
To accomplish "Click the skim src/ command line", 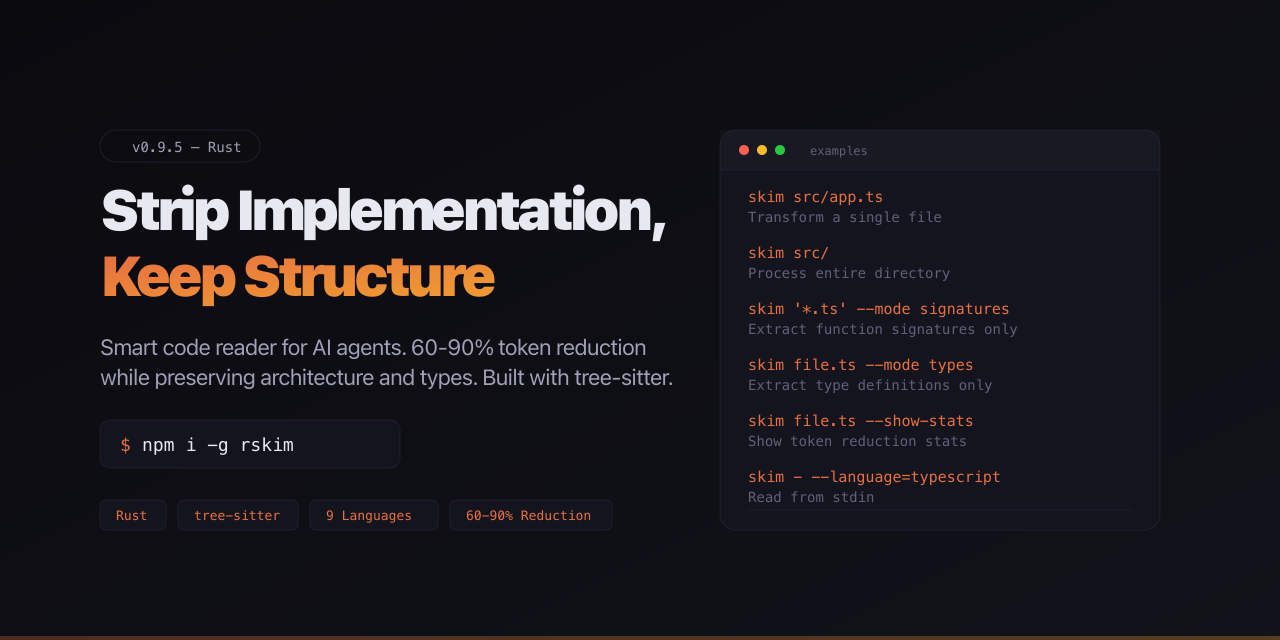I will click(788, 253).
